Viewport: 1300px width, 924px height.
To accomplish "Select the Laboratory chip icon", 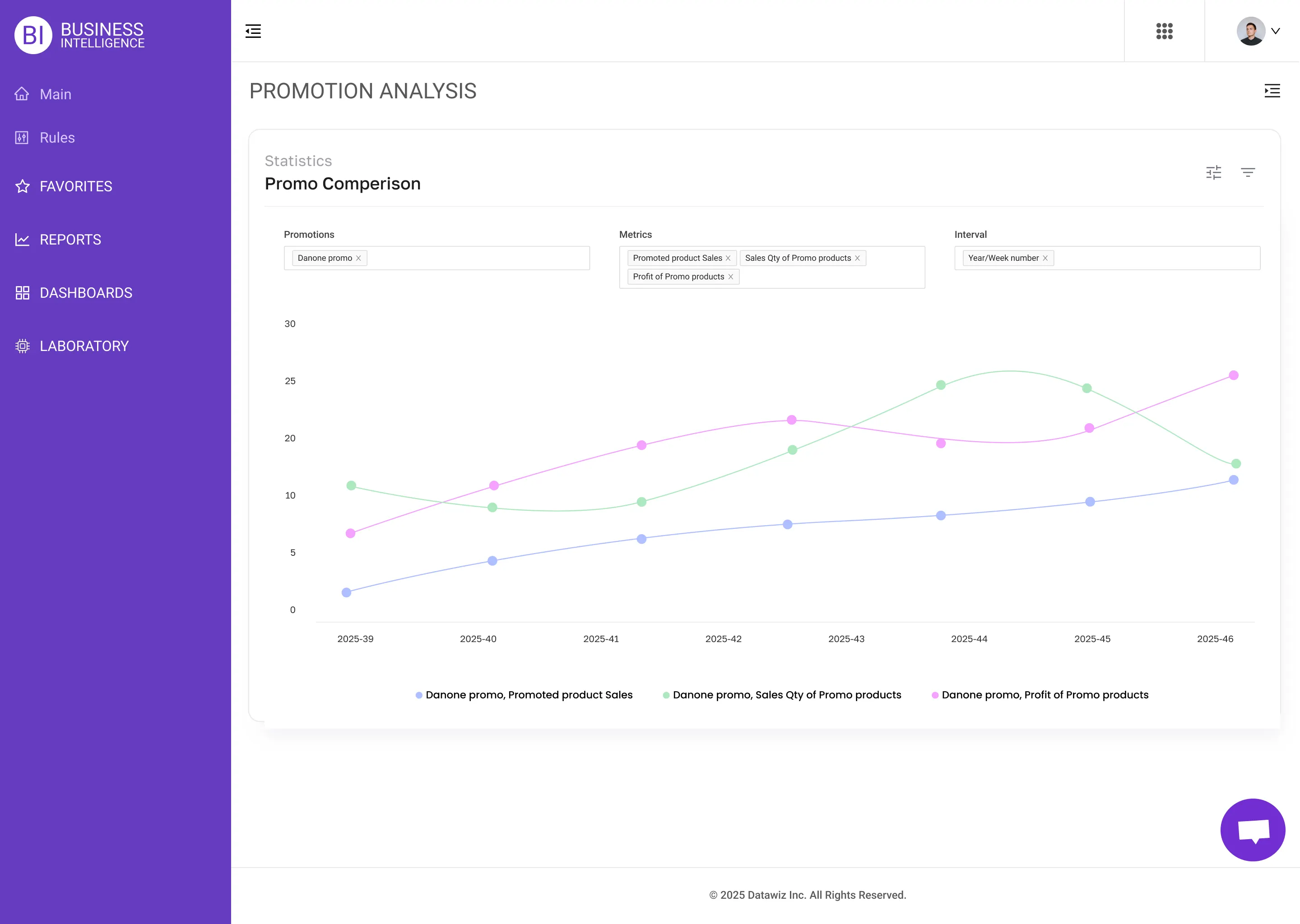I will tap(22, 346).
